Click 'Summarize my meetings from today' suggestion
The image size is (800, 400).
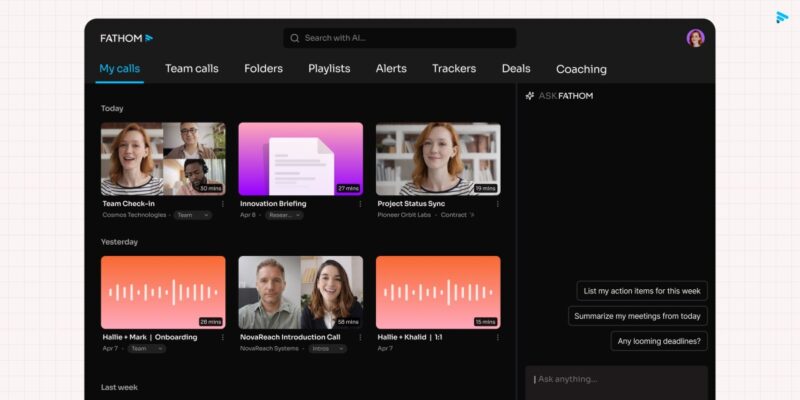point(637,316)
